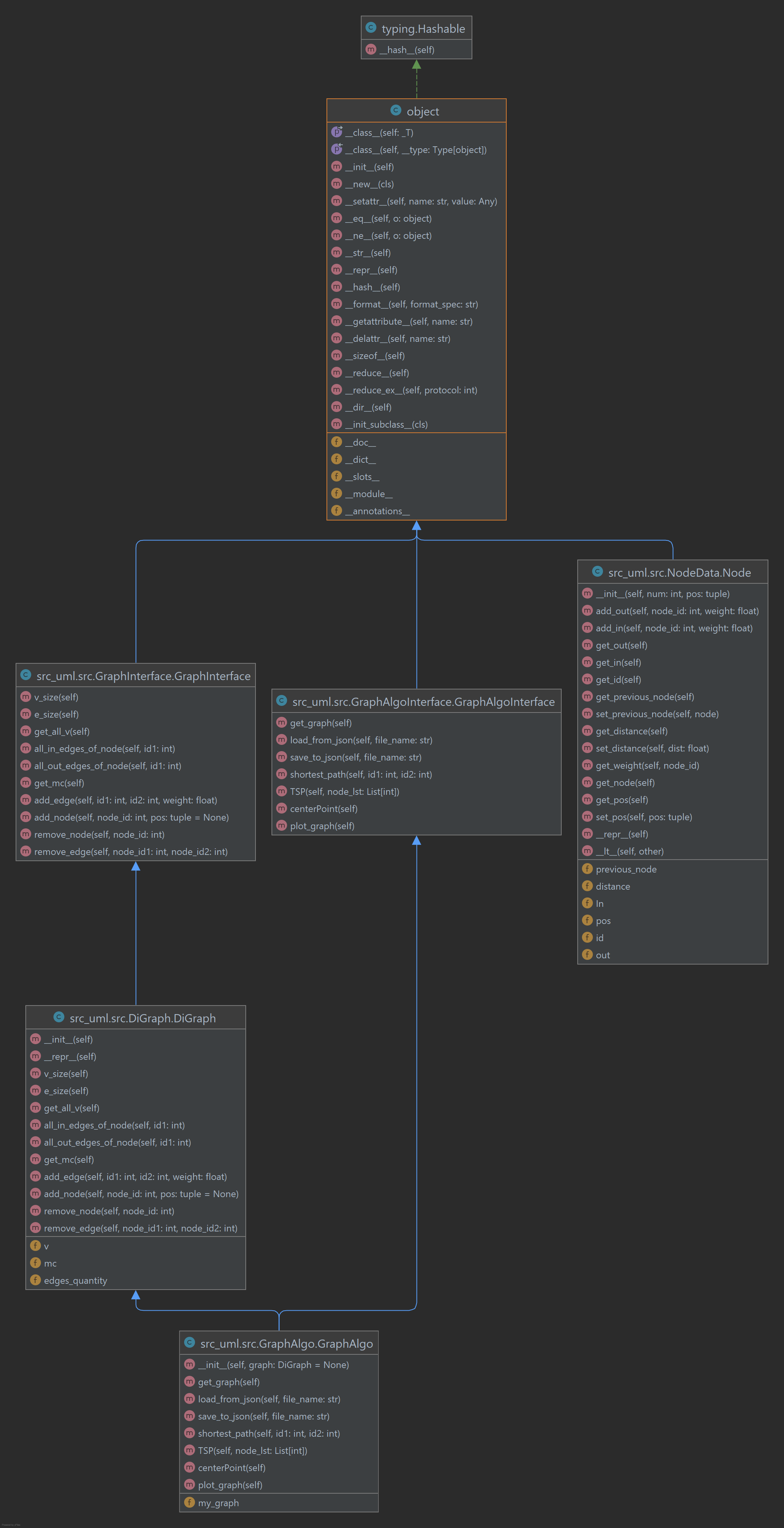The width and height of the screenshot is (784, 1528).
Task: Select the edges_quantity field icon in DiGraph
Action: pyautogui.click(x=35, y=1280)
